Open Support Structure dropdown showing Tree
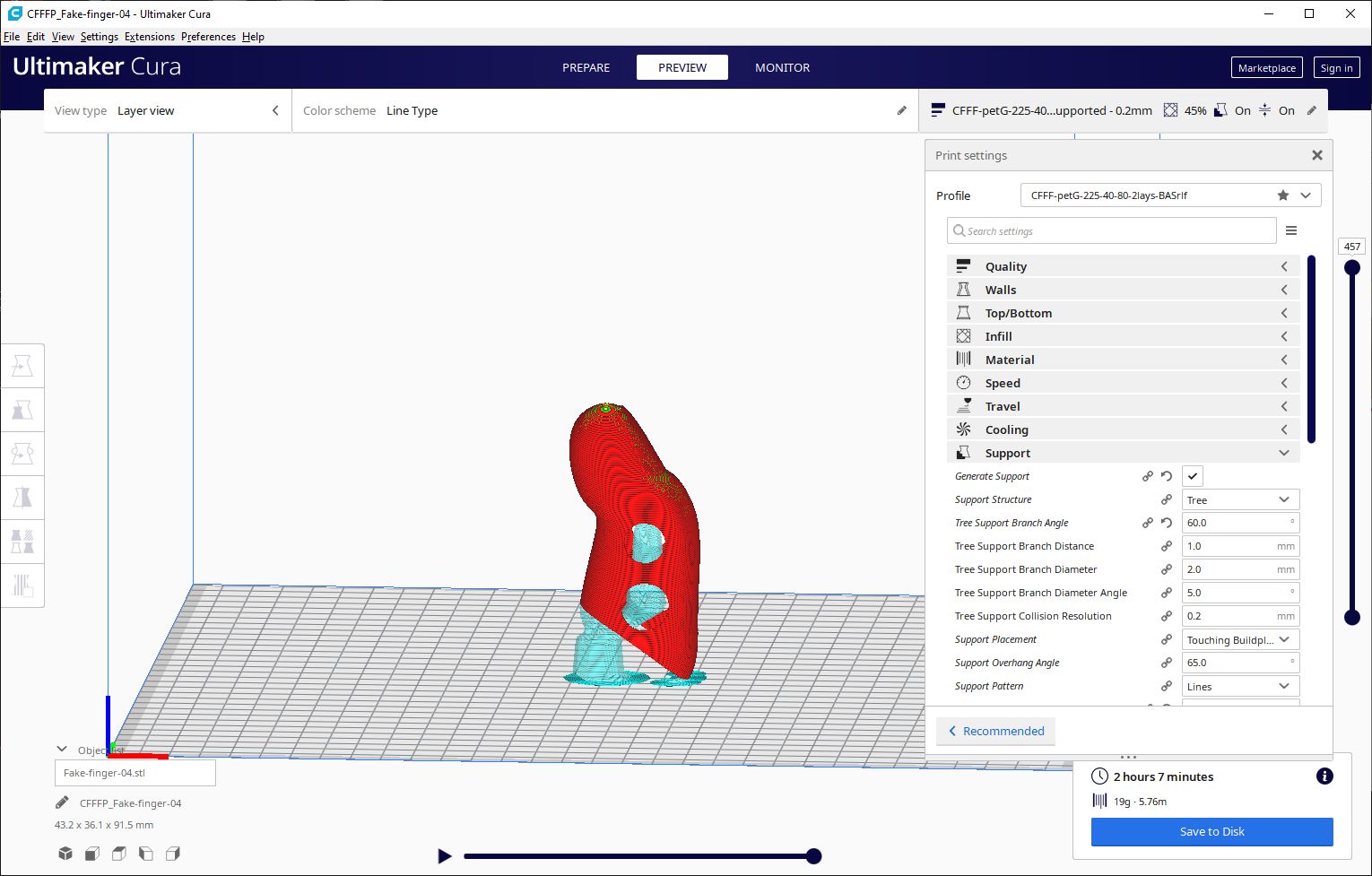The width and height of the screenshot is (1372, 876). (x=1240, y=499)
